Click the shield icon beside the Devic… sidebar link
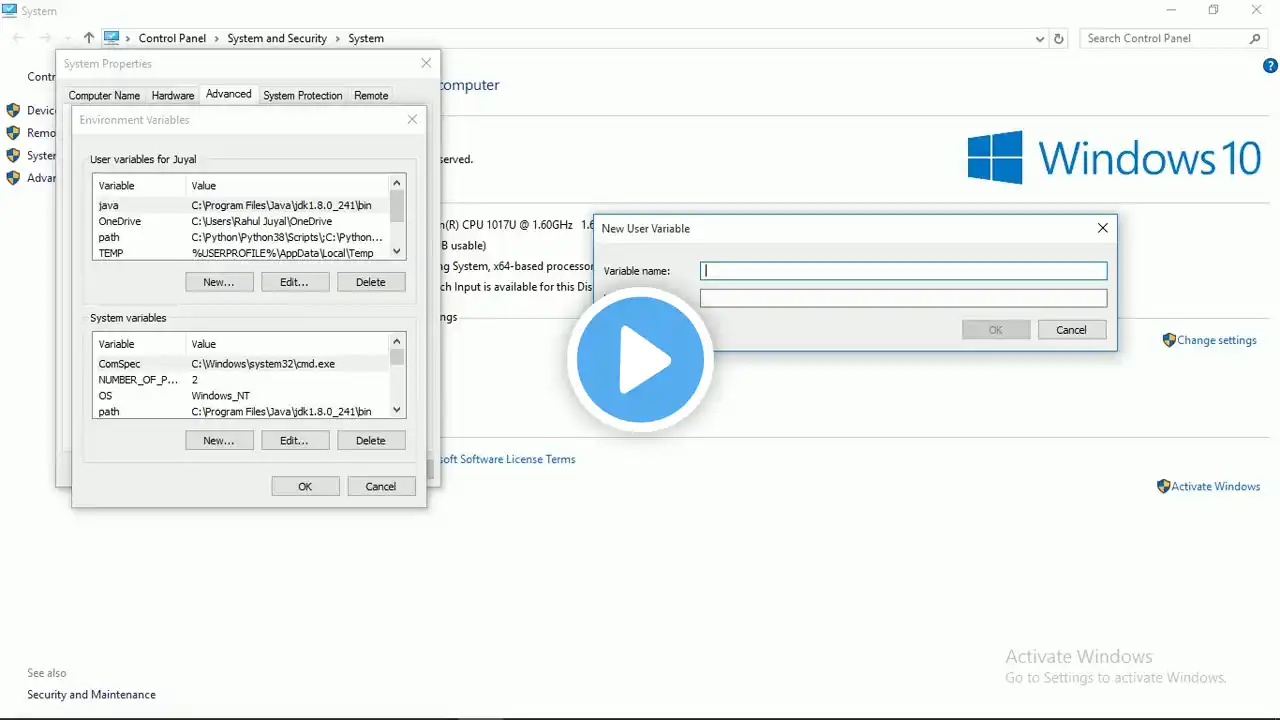The image size is (1280, 720). coord(13,110)
